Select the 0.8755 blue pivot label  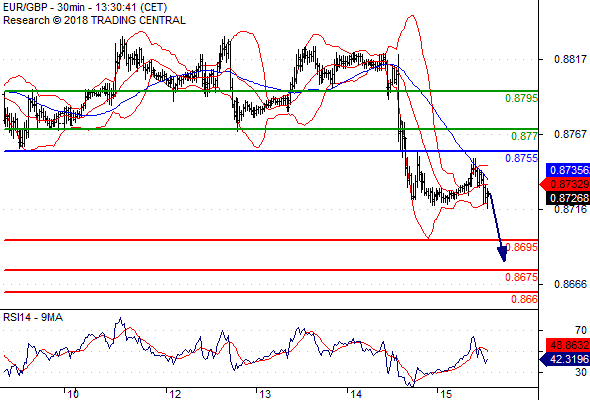tap(522, 158)
